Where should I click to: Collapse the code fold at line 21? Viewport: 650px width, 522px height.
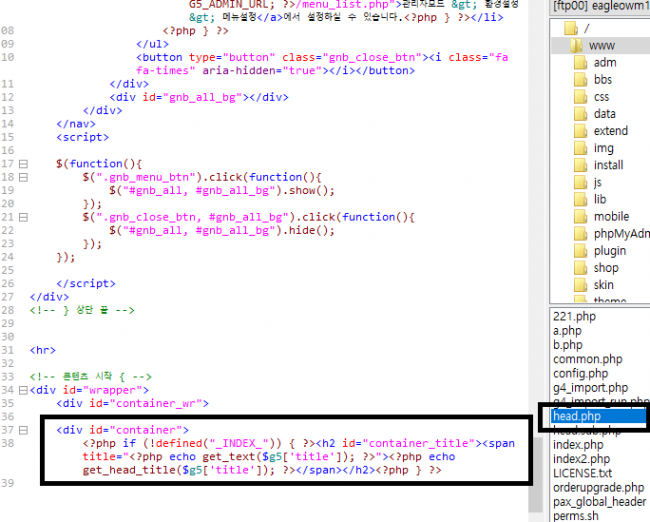click(24, 217)
